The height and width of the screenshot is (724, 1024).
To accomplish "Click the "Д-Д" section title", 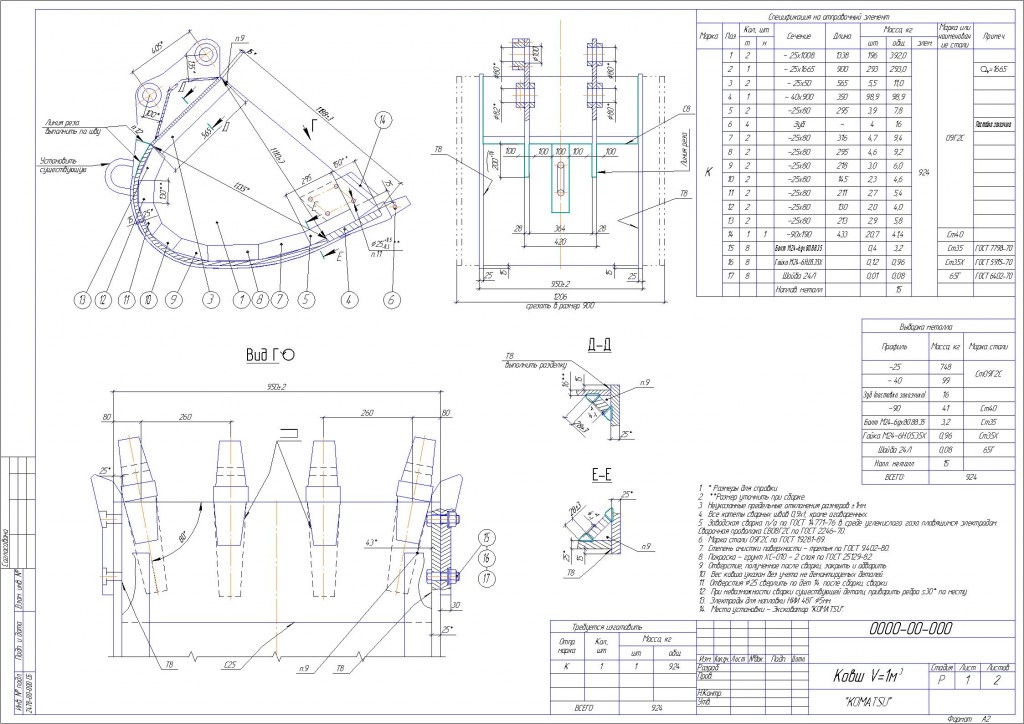I will coord(598,345).
